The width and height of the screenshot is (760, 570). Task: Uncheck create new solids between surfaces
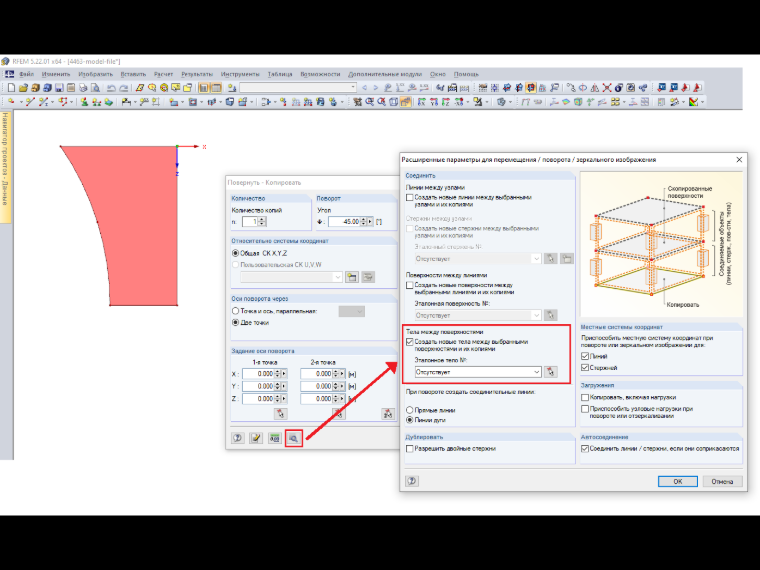(410, 342)
